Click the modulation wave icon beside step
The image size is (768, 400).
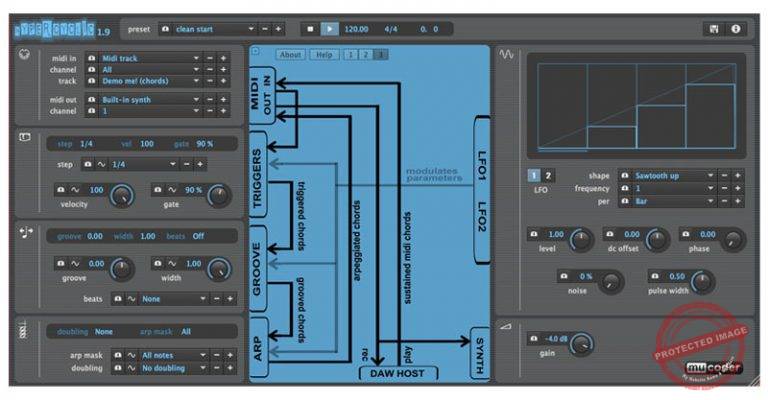coord(101,165)
